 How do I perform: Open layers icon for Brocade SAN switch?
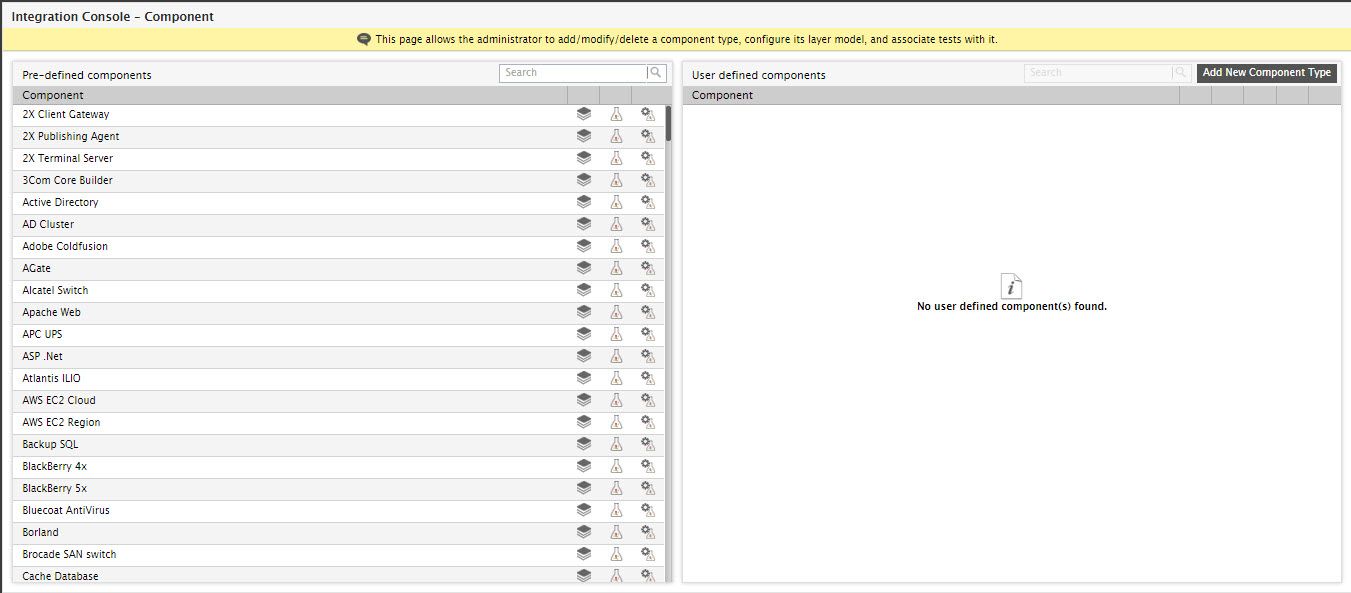pyautogui.click(x=584, y=554)
